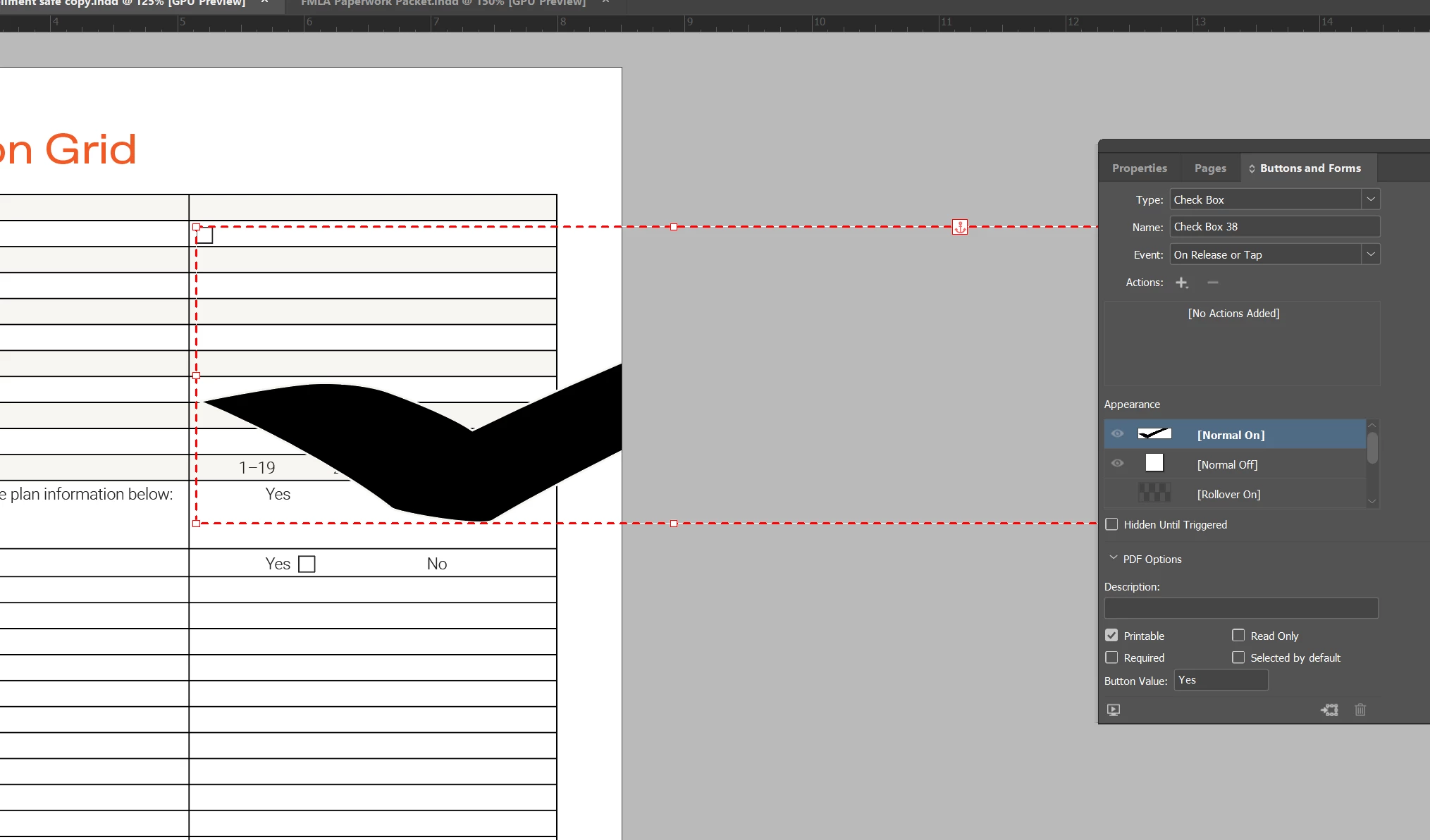Click the trash delete state icon
Viewport: 1430px width, 840px height.
click(1360, 710)
